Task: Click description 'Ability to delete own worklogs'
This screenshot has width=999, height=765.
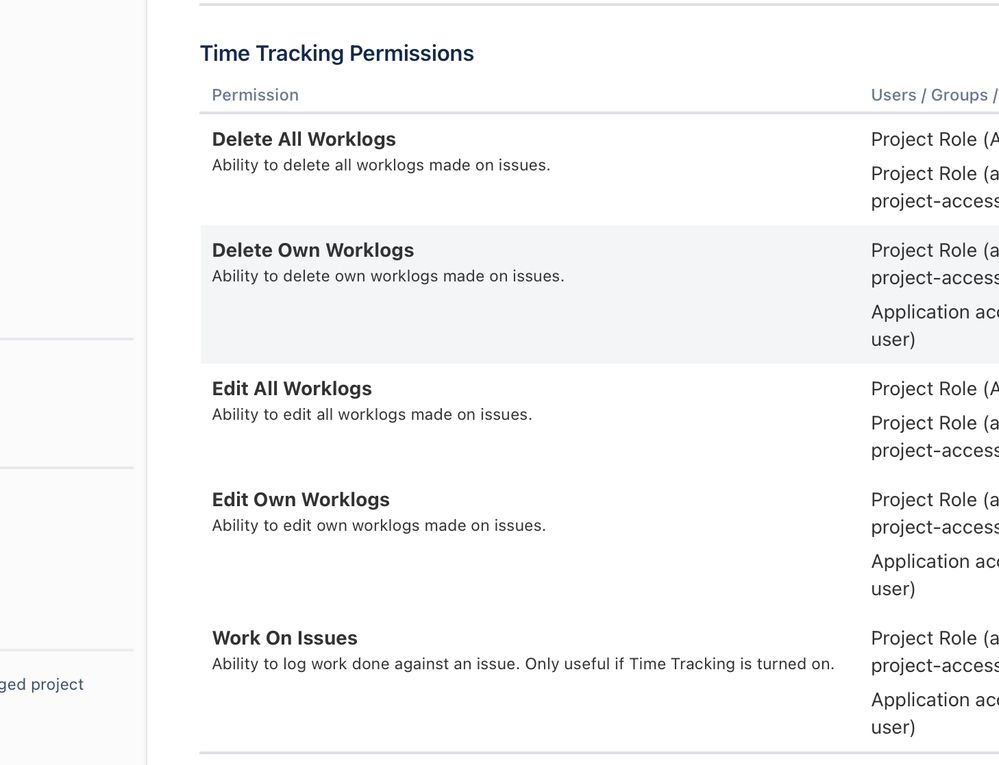Action: pos(388,276)
